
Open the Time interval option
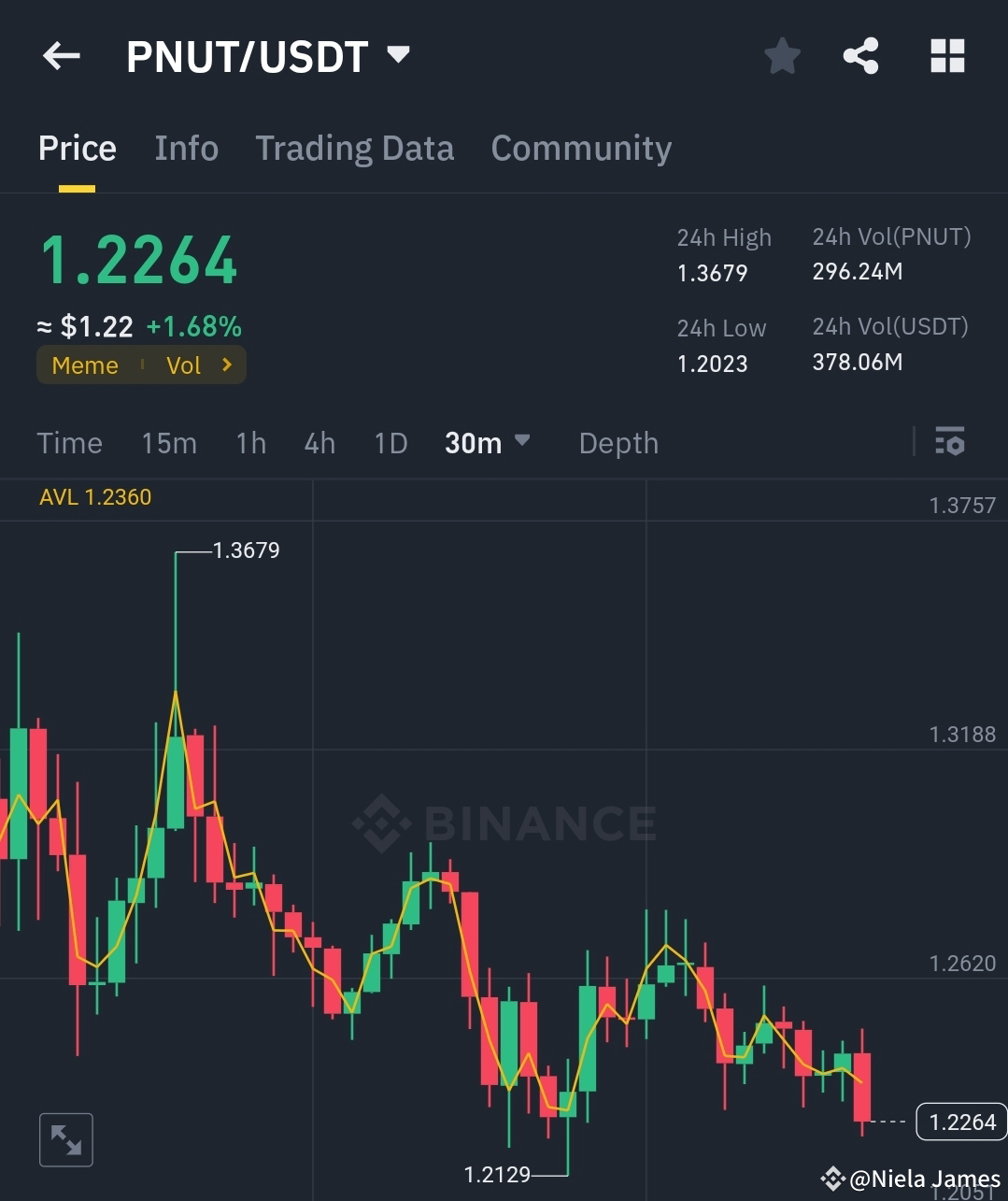point(69,443)
